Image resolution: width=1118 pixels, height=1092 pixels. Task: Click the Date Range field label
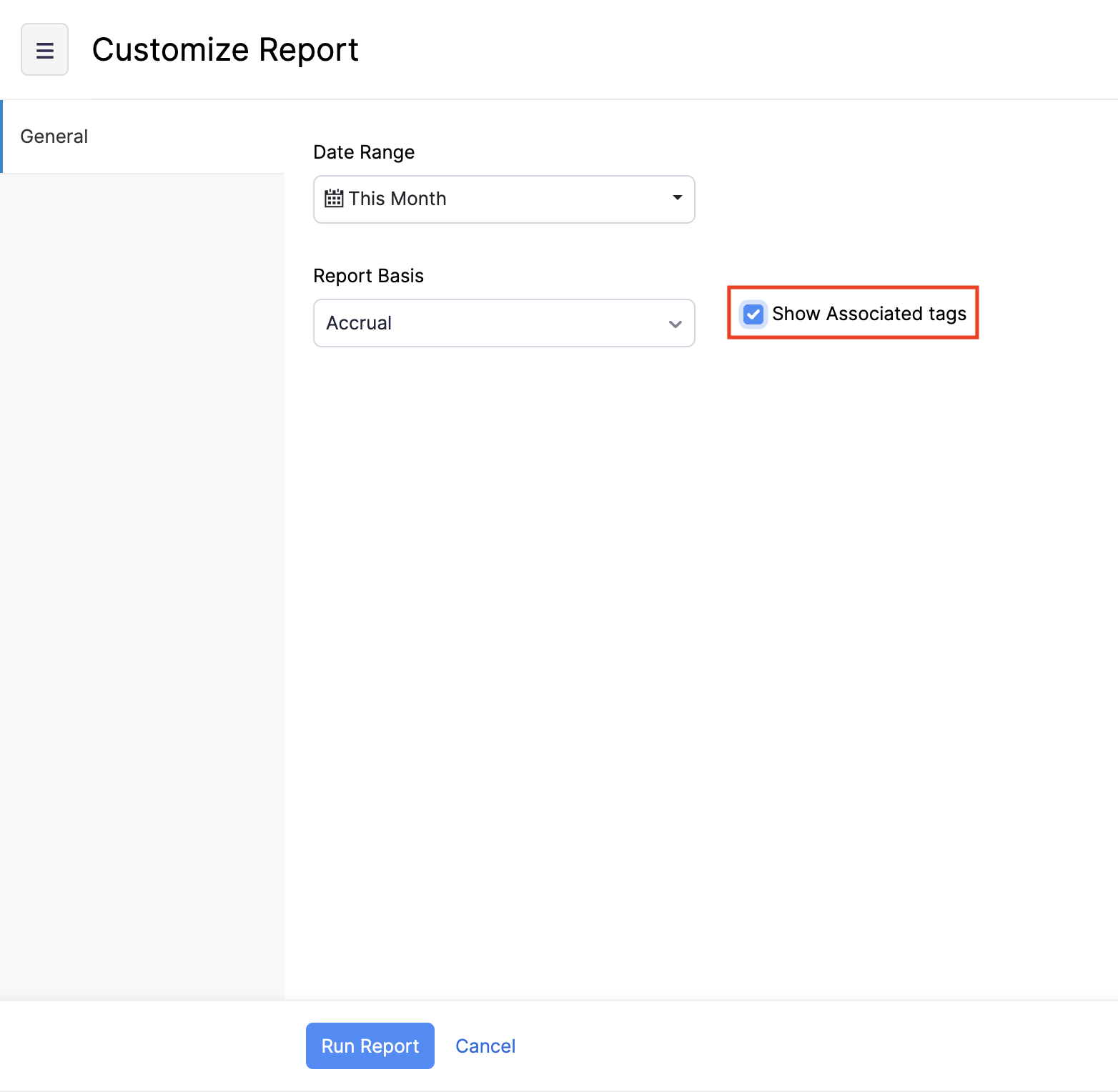coord(364,152)
